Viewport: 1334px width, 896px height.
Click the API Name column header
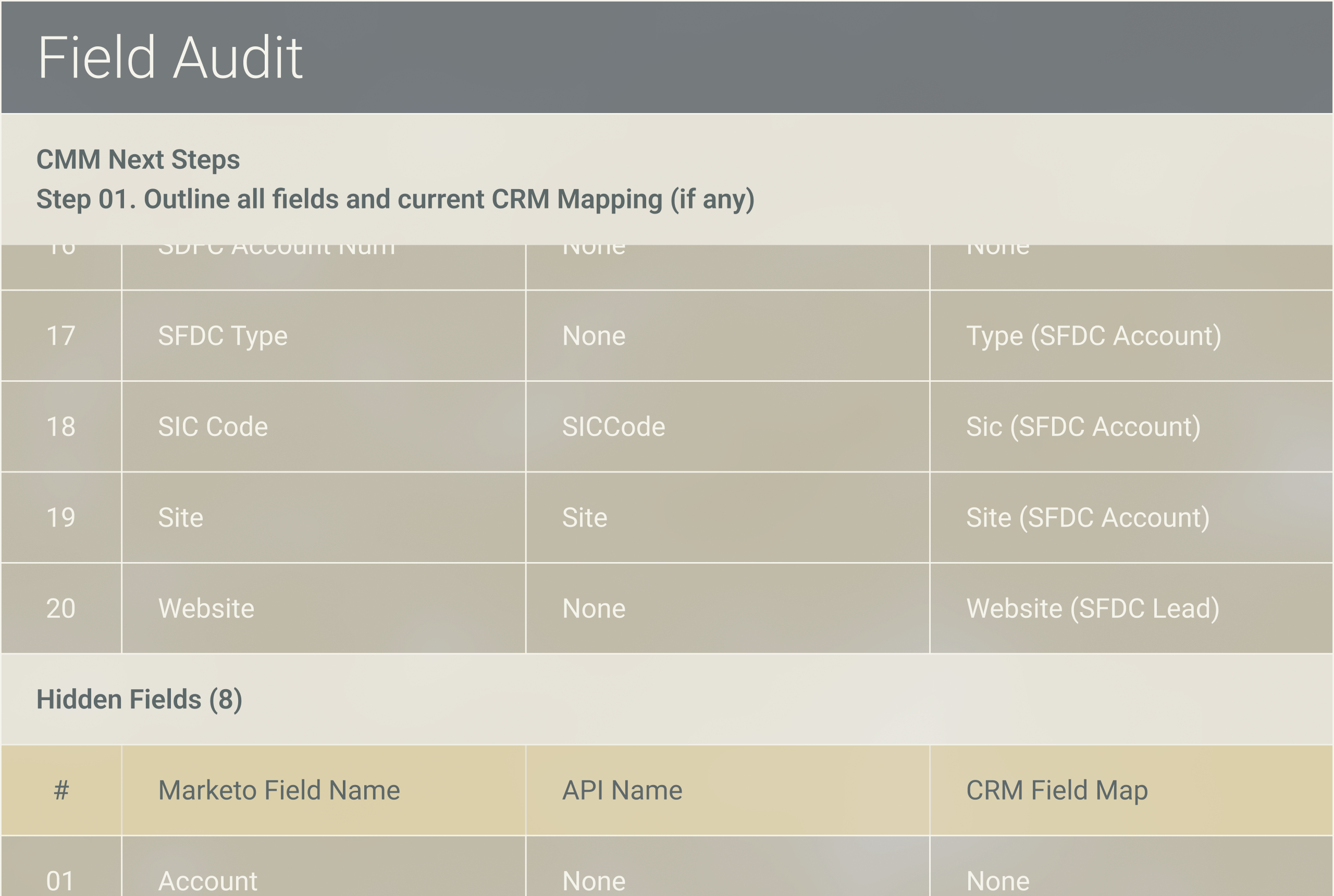click(x=622, y=790)
